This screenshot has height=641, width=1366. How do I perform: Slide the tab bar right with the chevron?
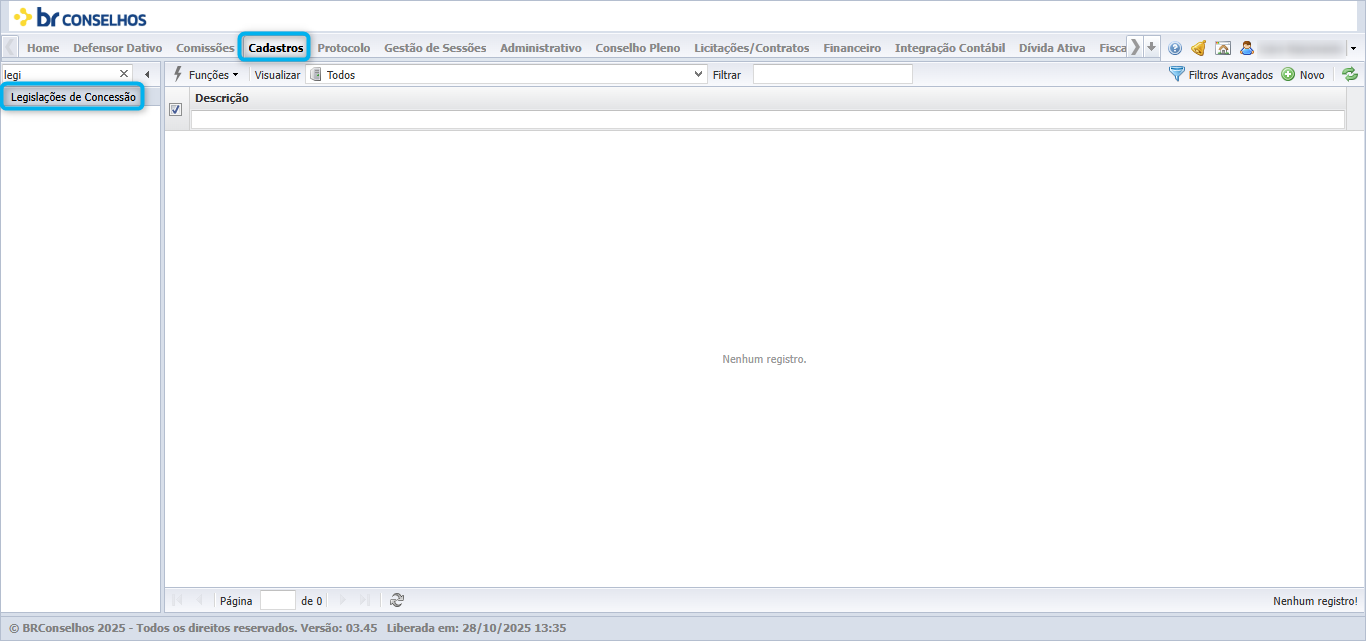[x=1135, y=47]
